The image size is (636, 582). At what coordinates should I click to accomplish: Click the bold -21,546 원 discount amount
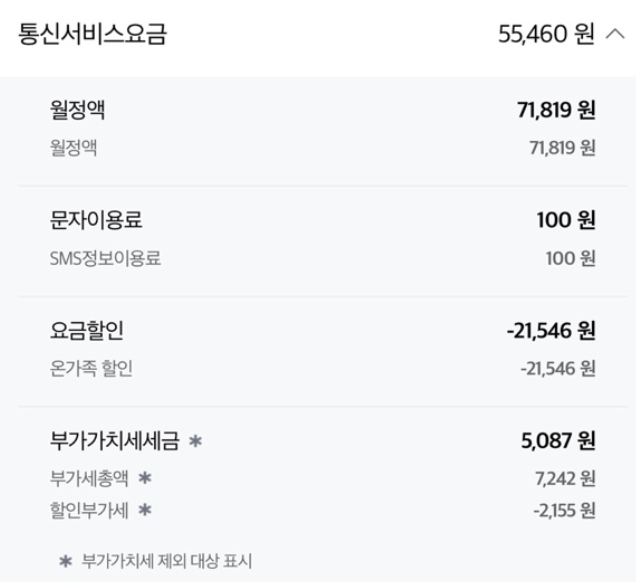click(551, 331)
